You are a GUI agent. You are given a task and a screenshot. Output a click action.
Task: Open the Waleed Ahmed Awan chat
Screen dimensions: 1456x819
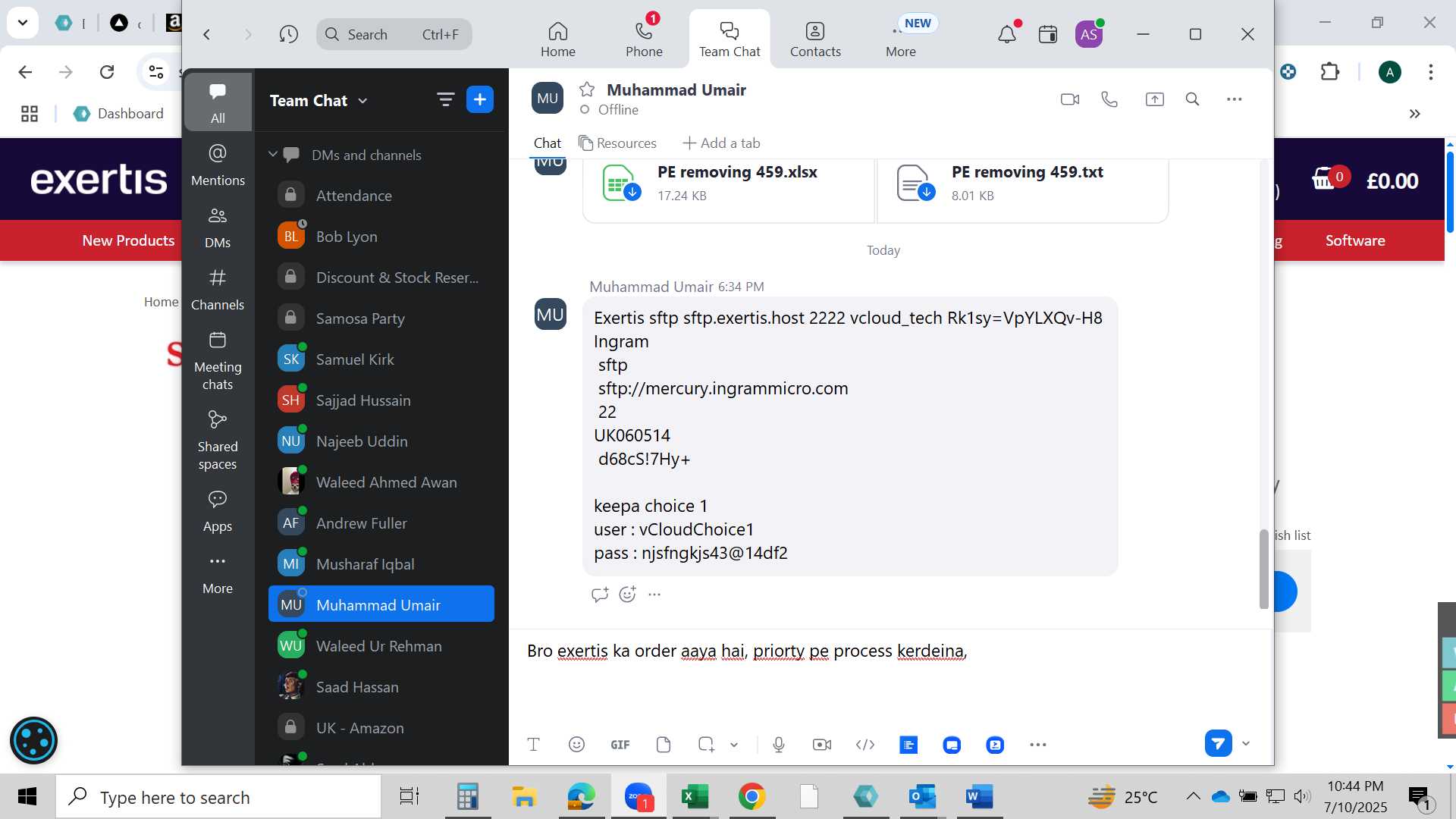(x=381, y=482)
